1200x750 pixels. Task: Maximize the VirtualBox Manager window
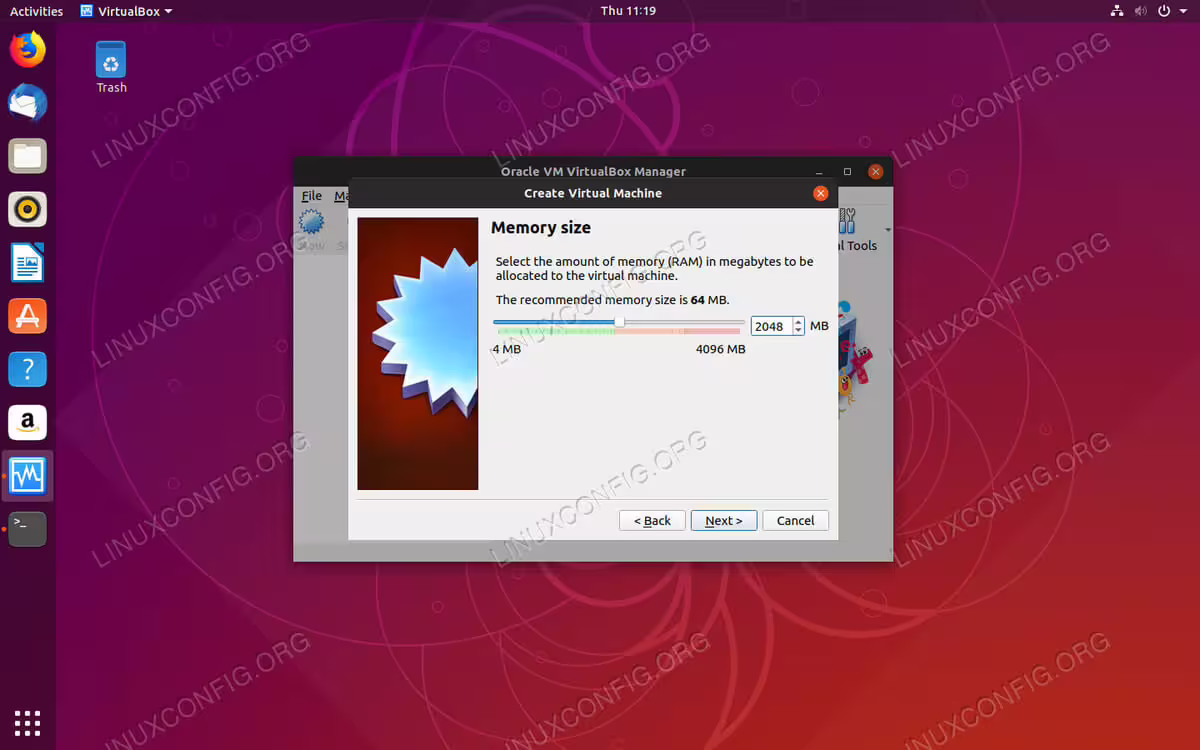pos(847,171)
